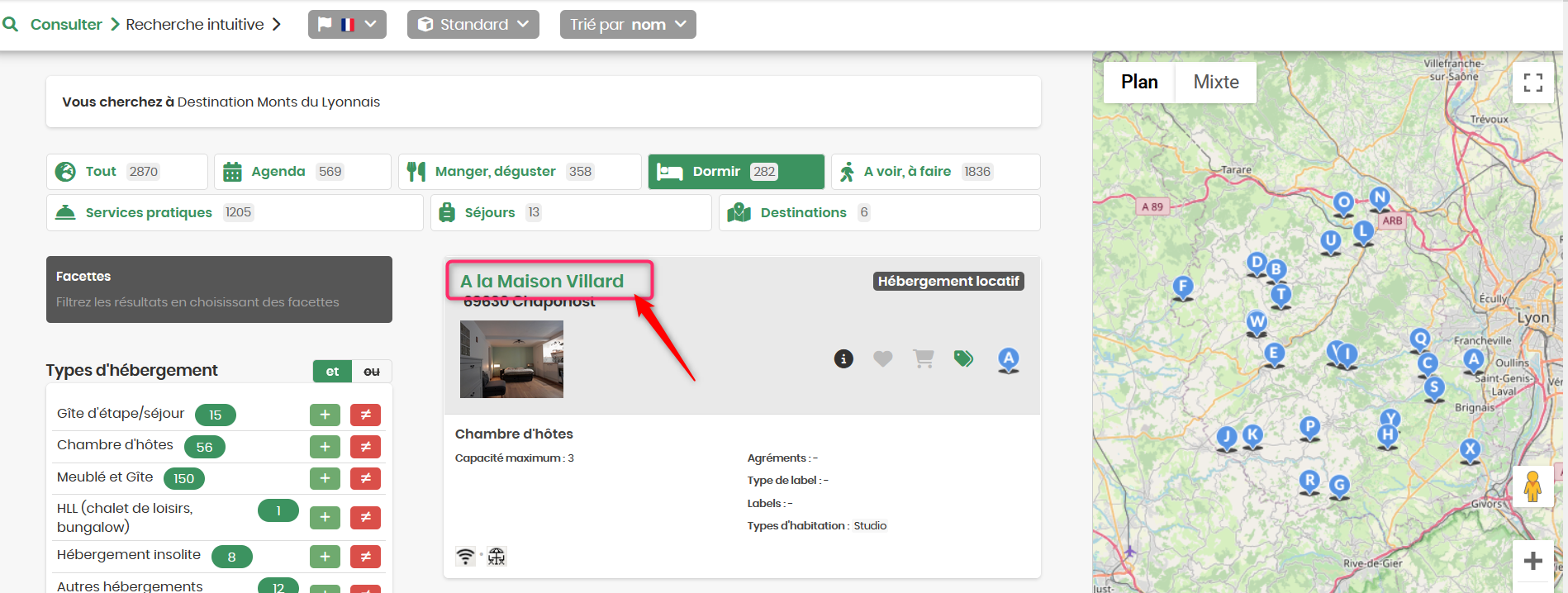Include Chambre d'hôtes with plus button
The width and height of the screenshot is (1568, 593).
tap(325, 447)
